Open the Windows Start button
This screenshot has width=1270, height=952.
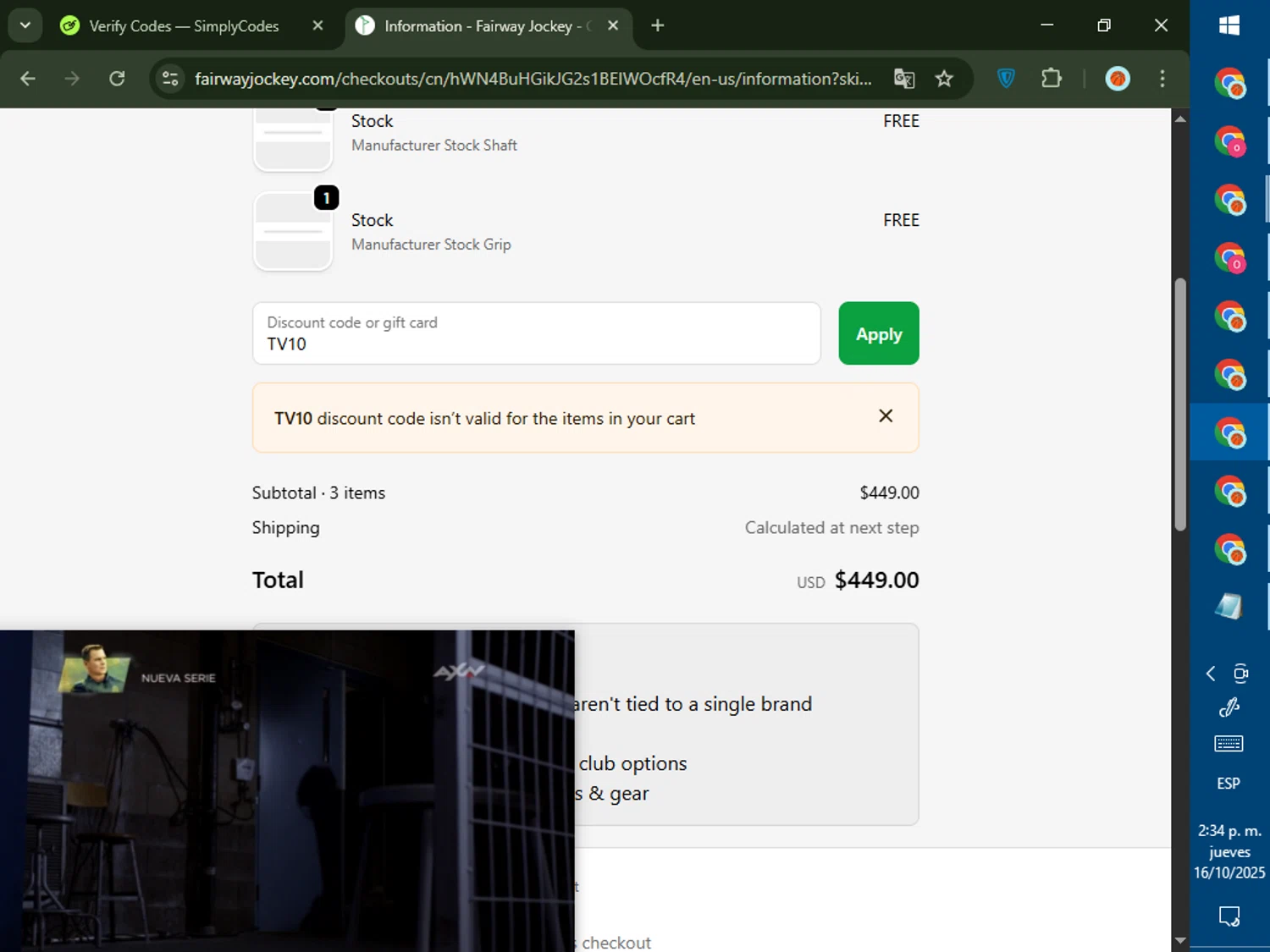[x=1229, y=26]
